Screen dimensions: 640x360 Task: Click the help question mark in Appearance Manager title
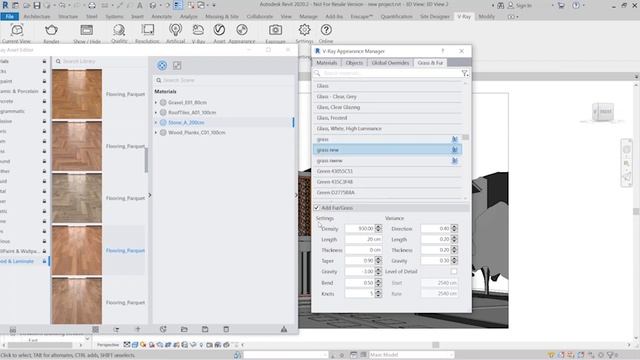tap(443, 51)
